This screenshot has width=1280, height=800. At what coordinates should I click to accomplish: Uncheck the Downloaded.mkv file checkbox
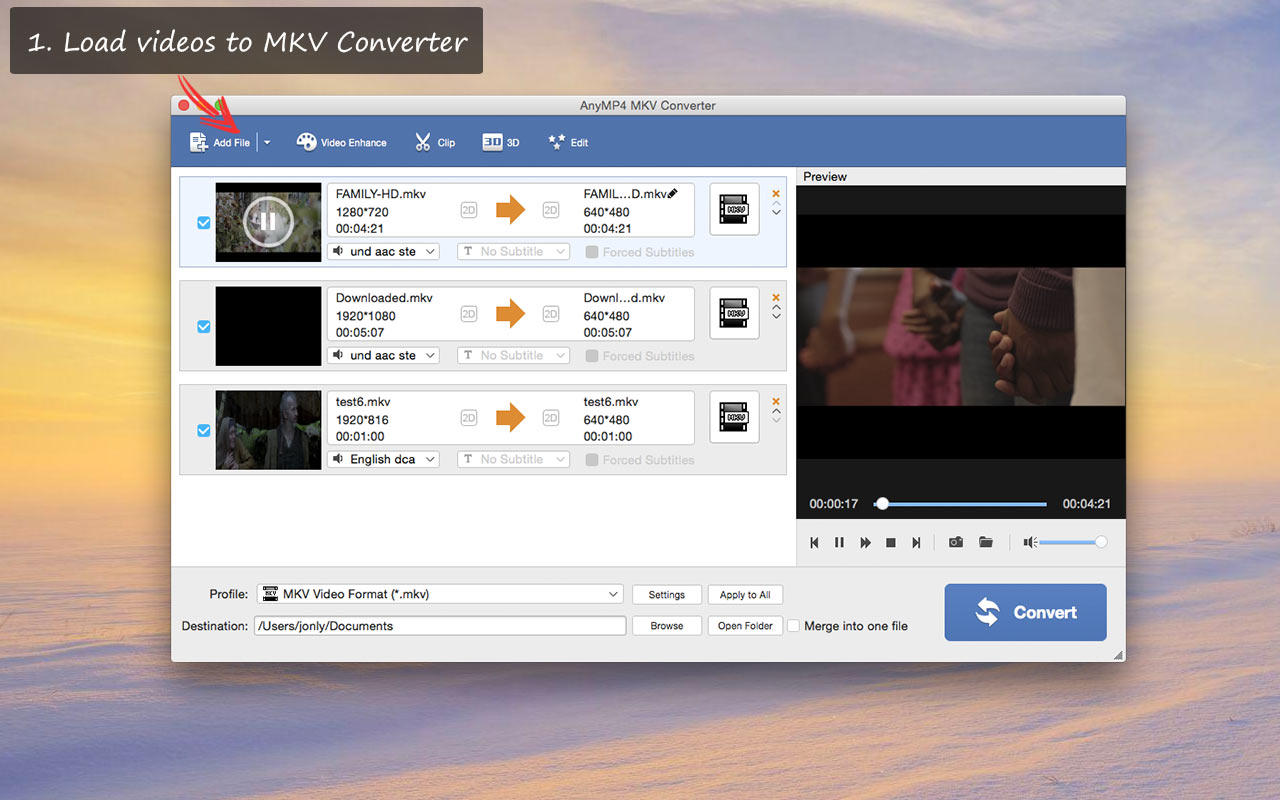click(204, 327)
